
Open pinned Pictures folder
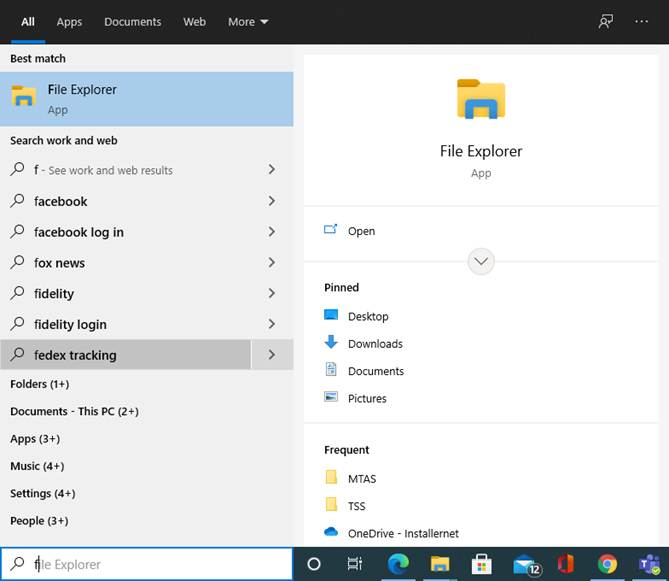[x=367, y=398]
